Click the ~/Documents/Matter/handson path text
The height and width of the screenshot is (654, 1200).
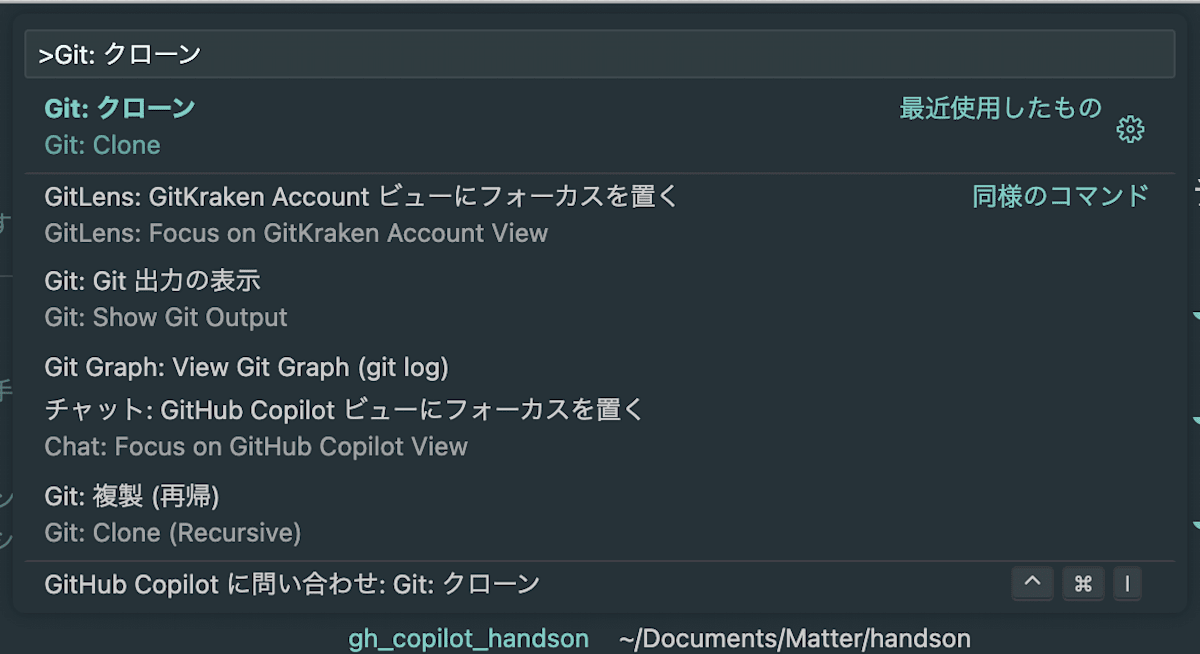(795, 639)
